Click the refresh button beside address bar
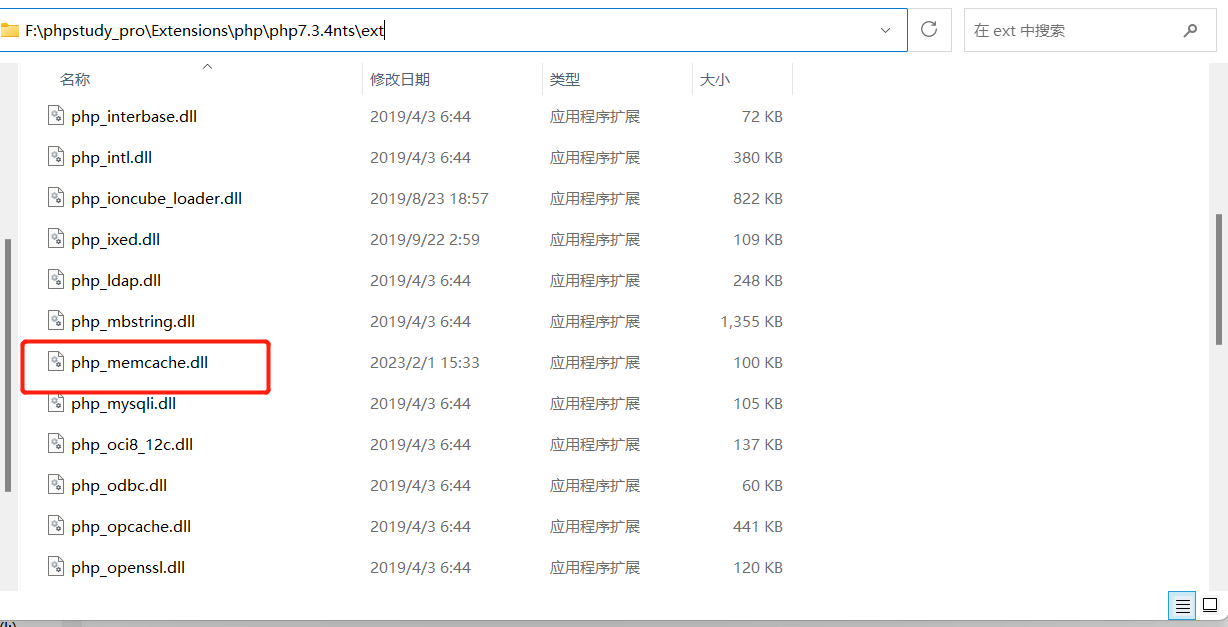Screen dimensions: 1228x627 929,30
